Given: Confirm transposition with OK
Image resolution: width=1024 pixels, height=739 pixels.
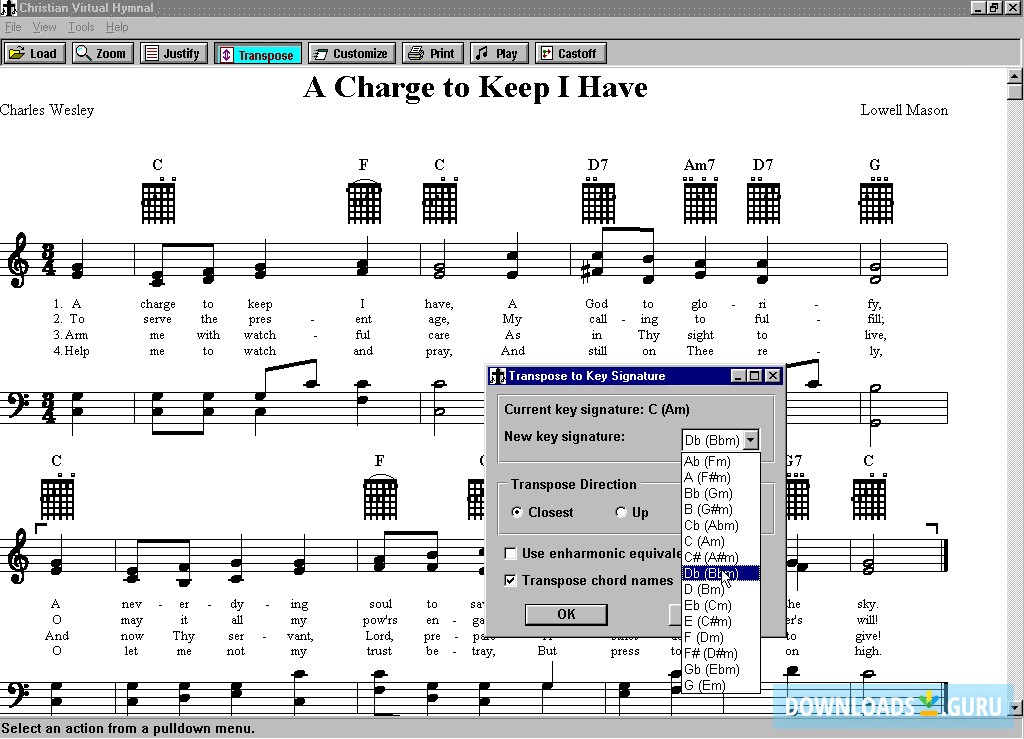Looking at the screenshot, I should click(566, 614).
